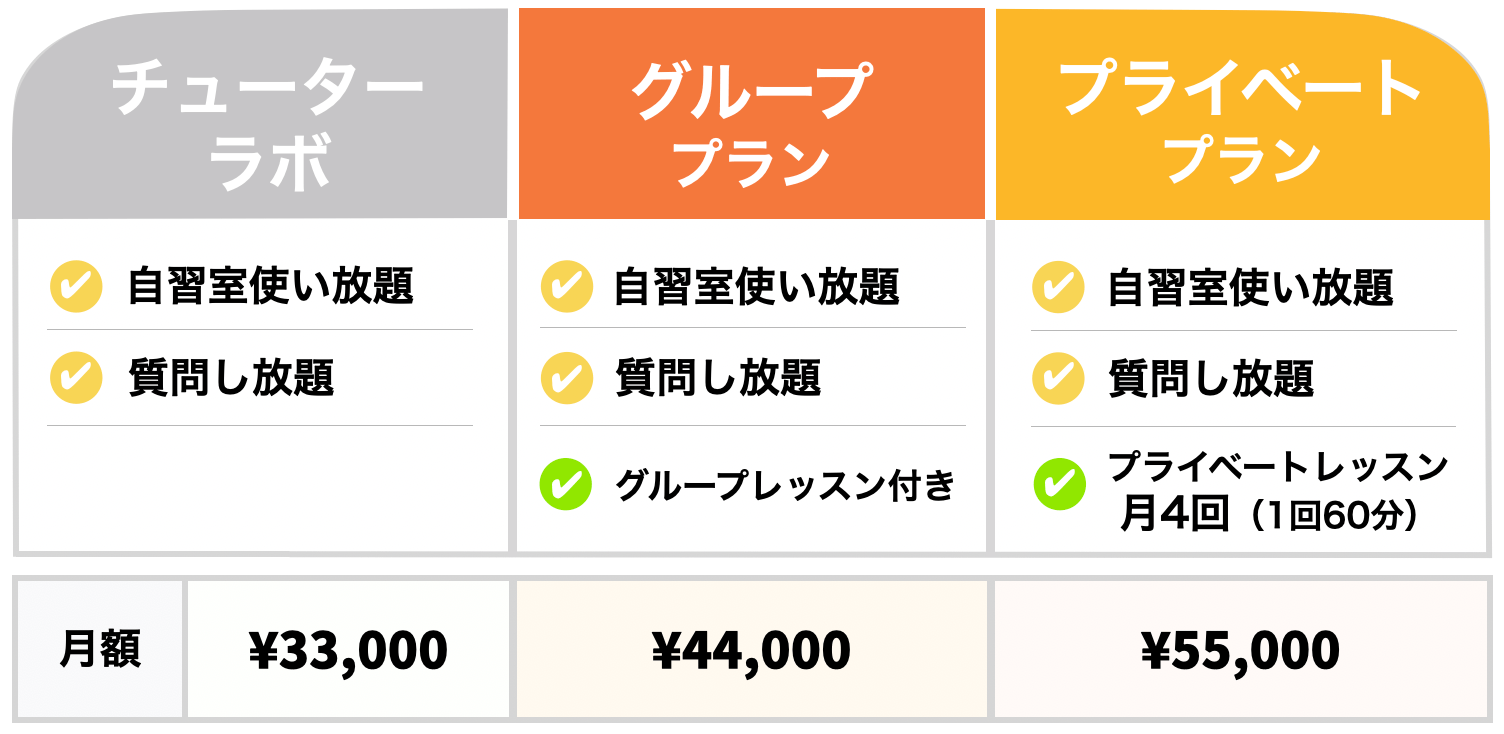The image size is (1504, 734).
Task: Click yellow check beside プライベートプラン 質問し放題
Action: click(1058, 378)
